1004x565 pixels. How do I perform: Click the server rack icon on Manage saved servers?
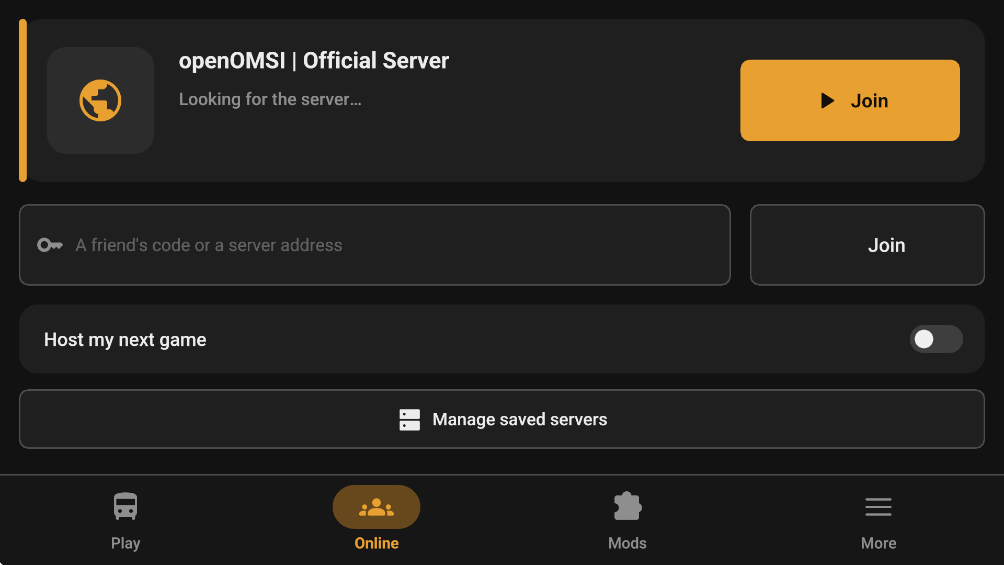click(410, 420)
